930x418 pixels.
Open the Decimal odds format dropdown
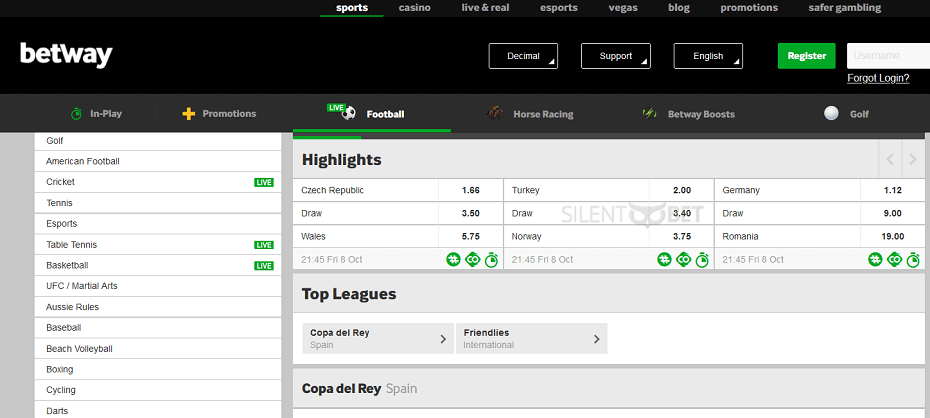(x=523, y=56)
